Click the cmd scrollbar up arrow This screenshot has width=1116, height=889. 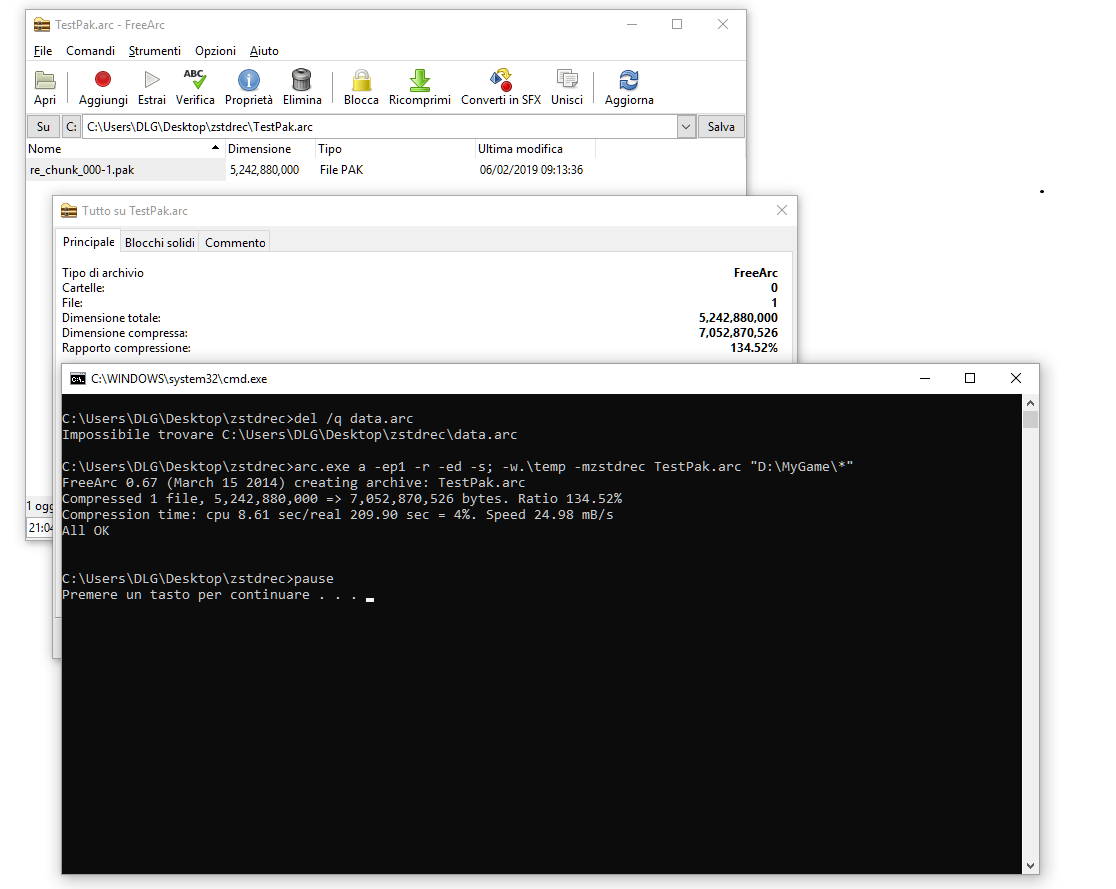(1030, 403)
